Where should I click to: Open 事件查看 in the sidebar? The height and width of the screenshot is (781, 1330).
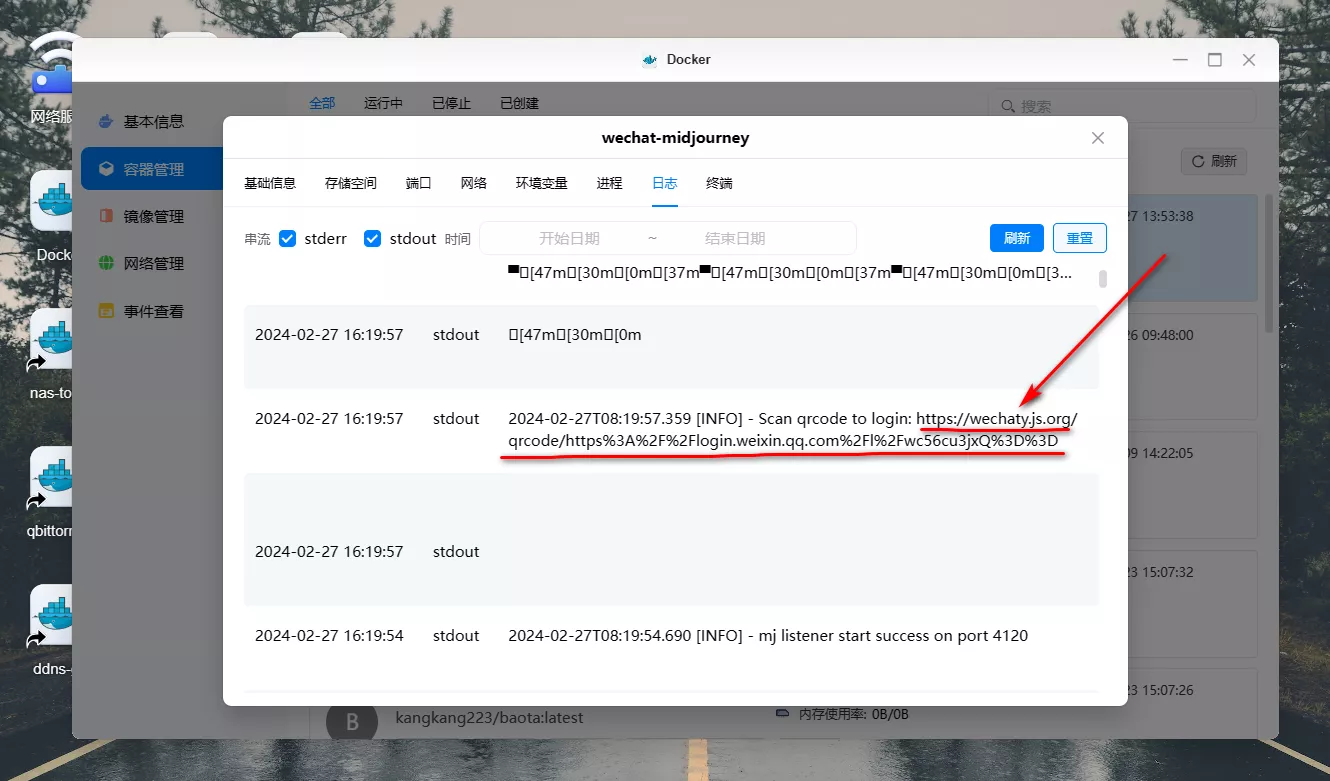pos(152,311)
